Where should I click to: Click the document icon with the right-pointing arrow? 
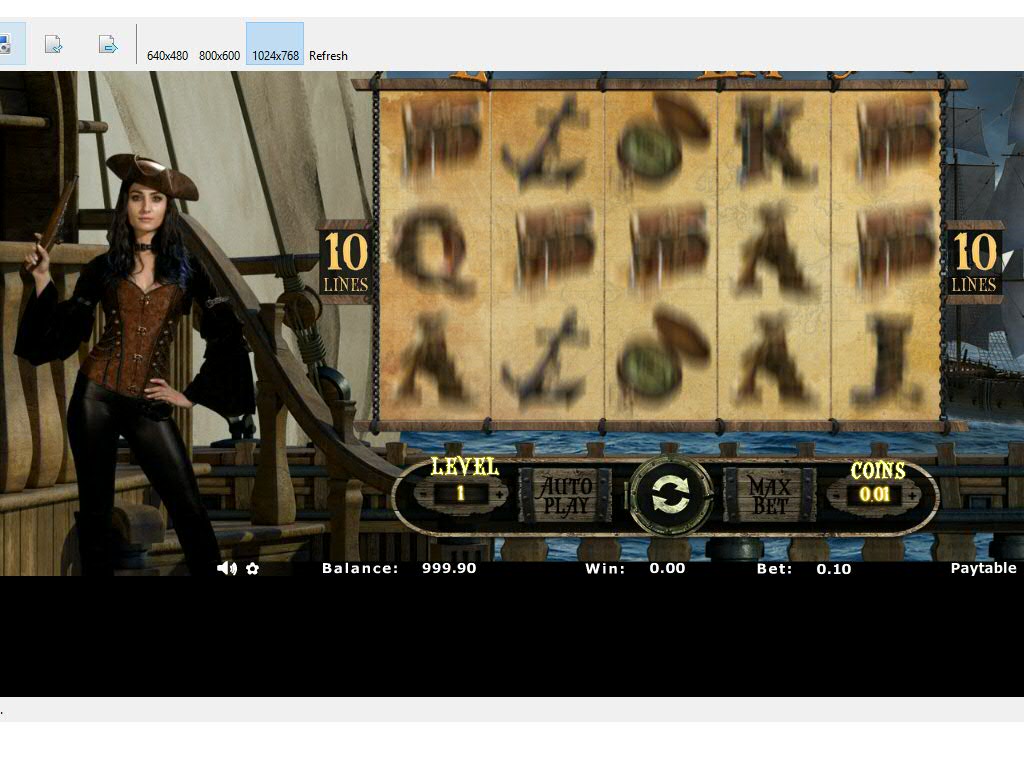coord(108,44)
